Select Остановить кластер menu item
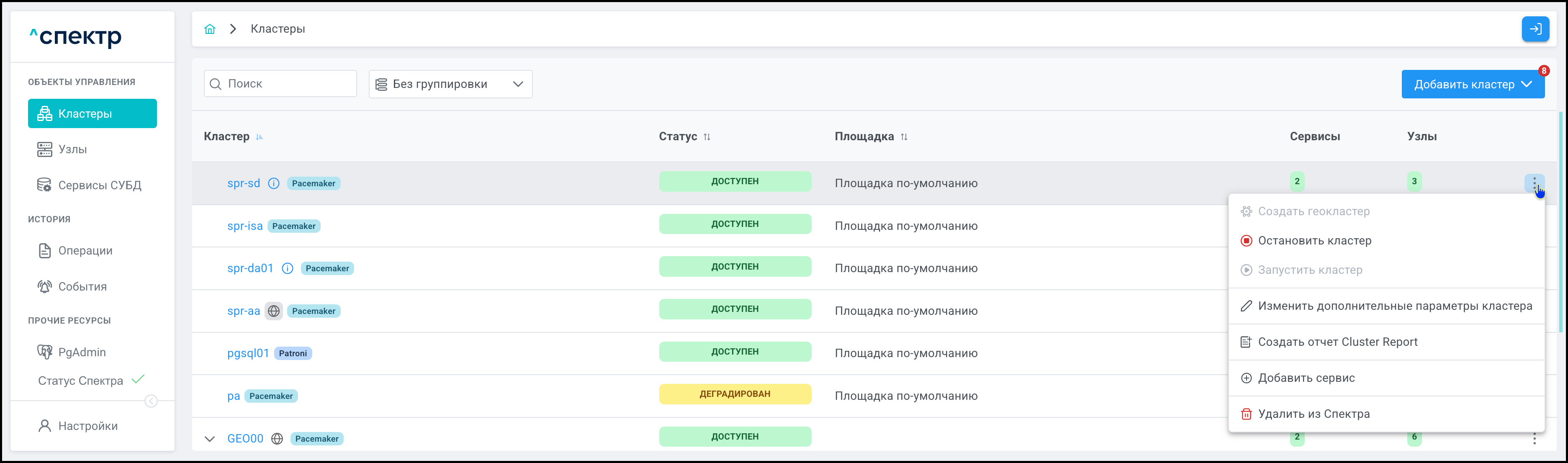1568x463 pixels. coord(1314,241)
